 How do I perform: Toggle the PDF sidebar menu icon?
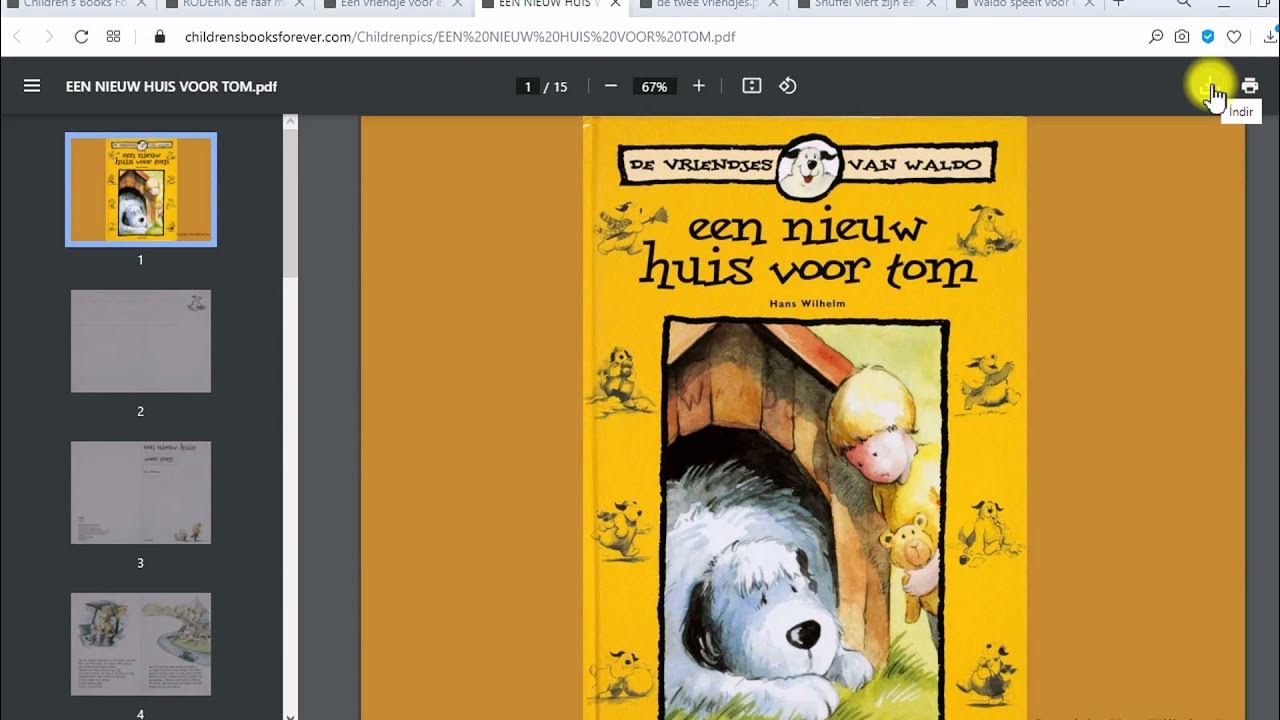(x=32, y=86)
